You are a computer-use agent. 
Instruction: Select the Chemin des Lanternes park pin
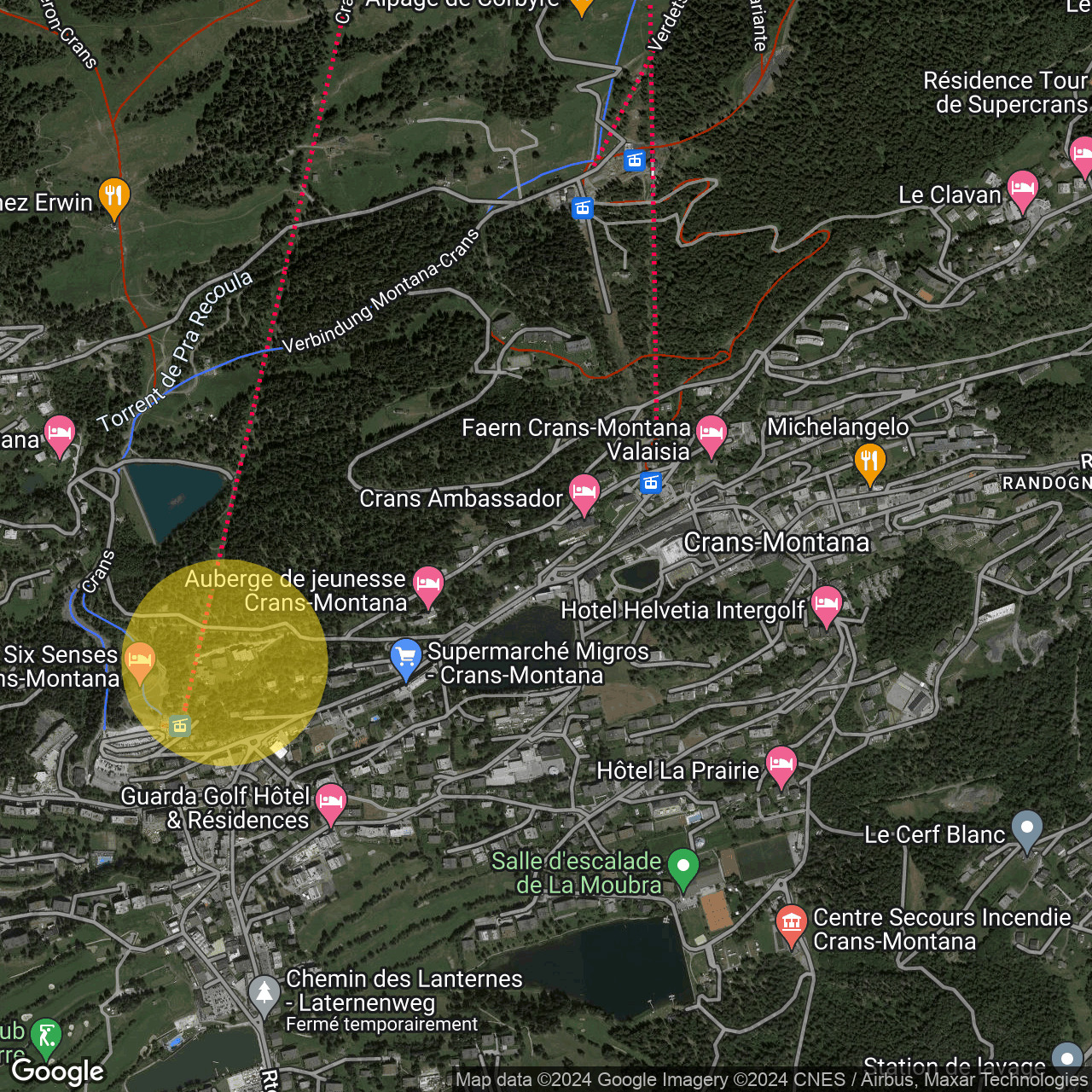click(x=264, y=994)
